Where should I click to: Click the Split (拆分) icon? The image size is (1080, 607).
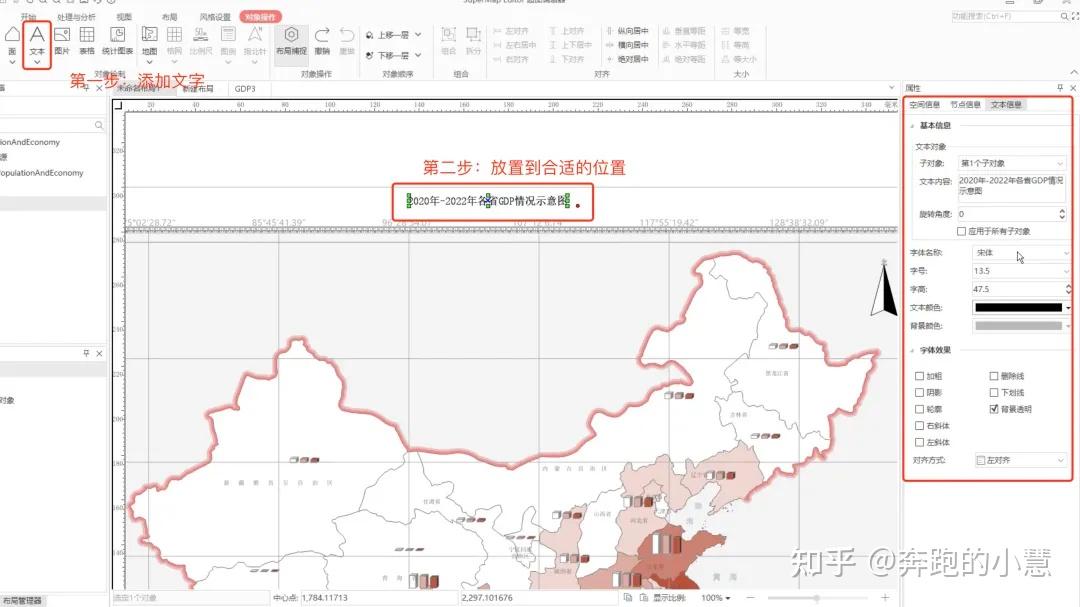point(473,36)
